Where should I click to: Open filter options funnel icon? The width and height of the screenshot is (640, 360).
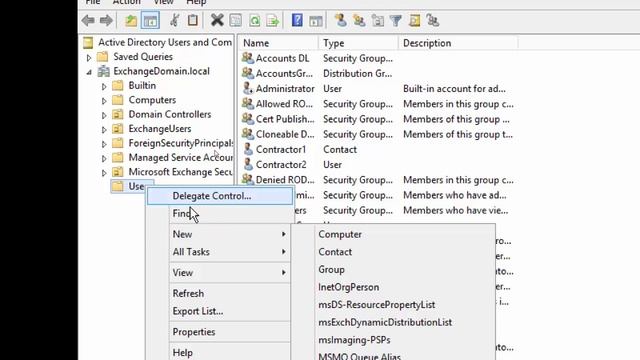pos(396,20)
